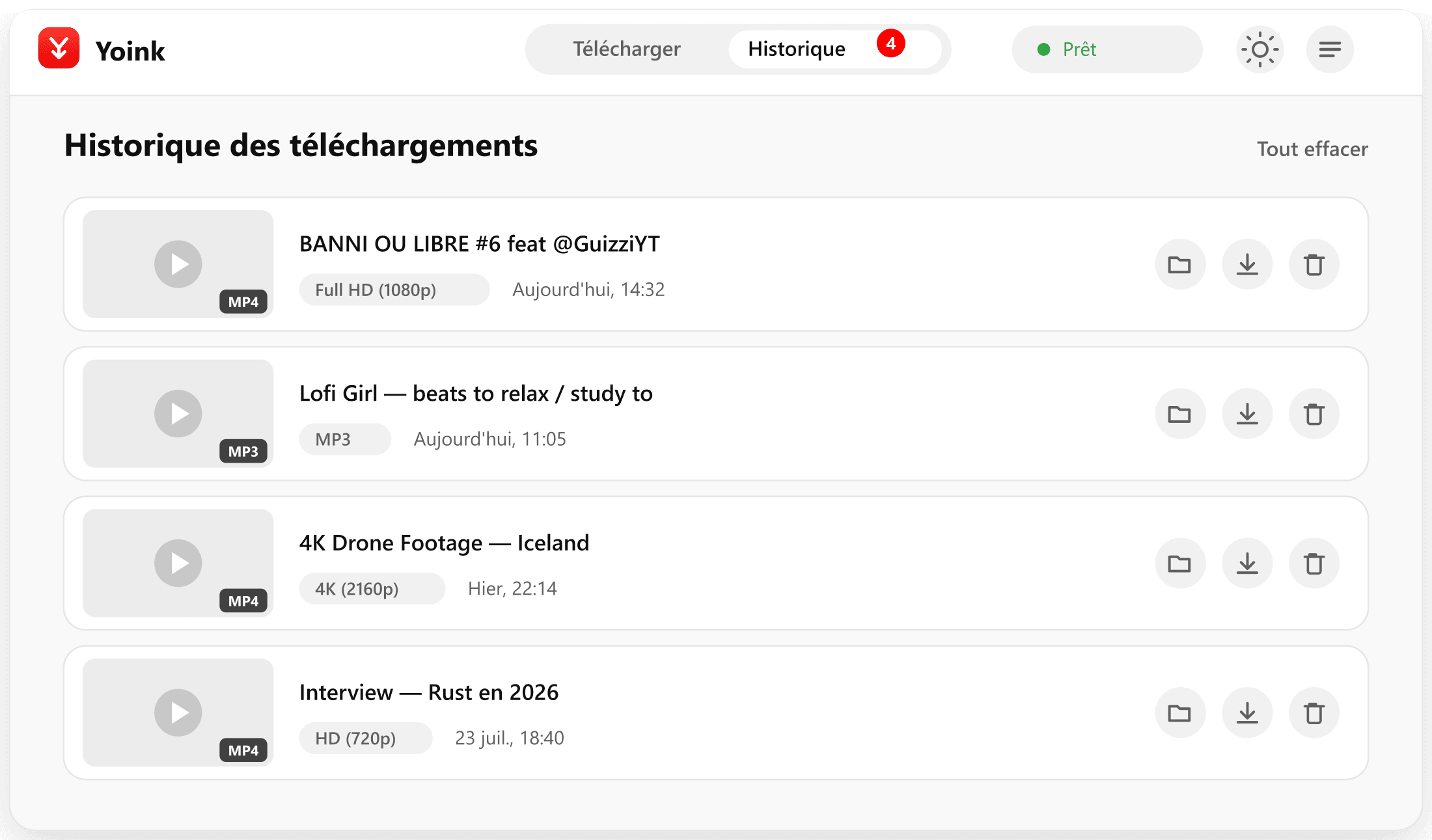Delete Interview — Rust en 2026 entry

pos(1314,713)
